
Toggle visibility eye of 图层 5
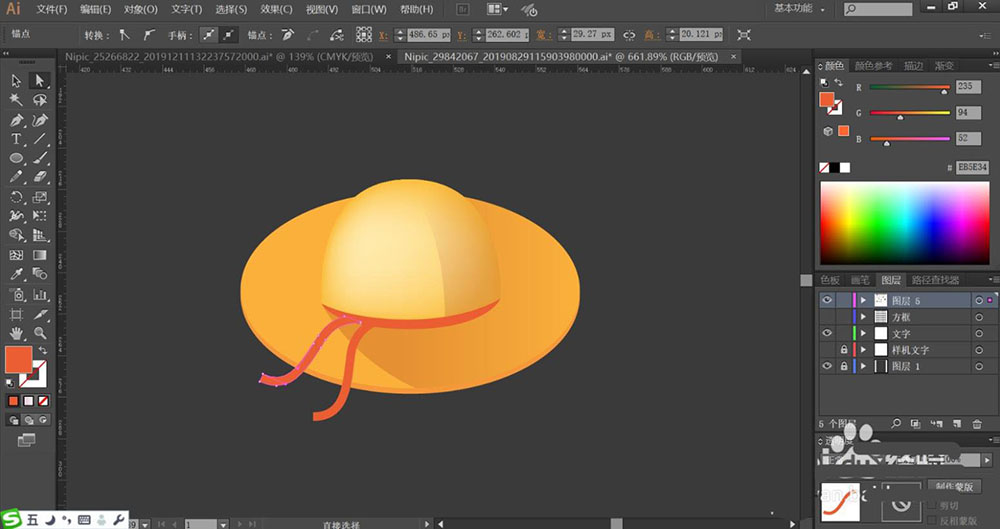[827, 300]
